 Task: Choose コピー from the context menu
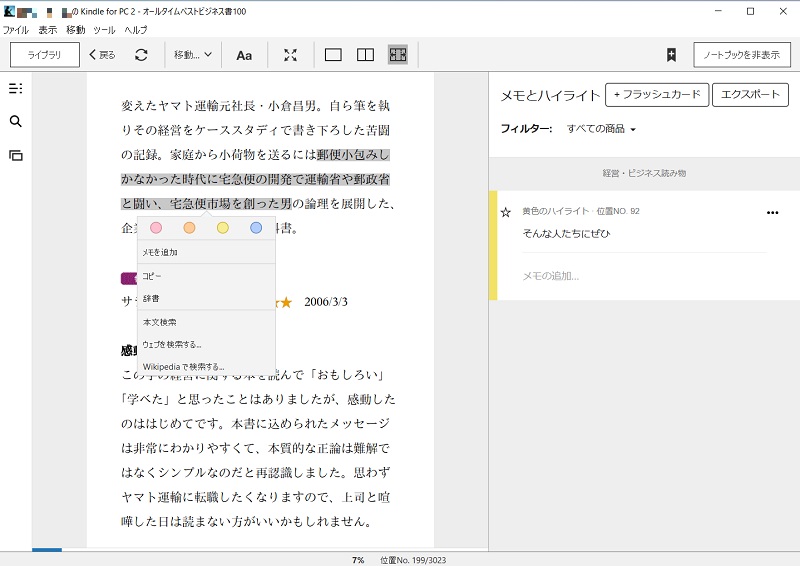152,275
